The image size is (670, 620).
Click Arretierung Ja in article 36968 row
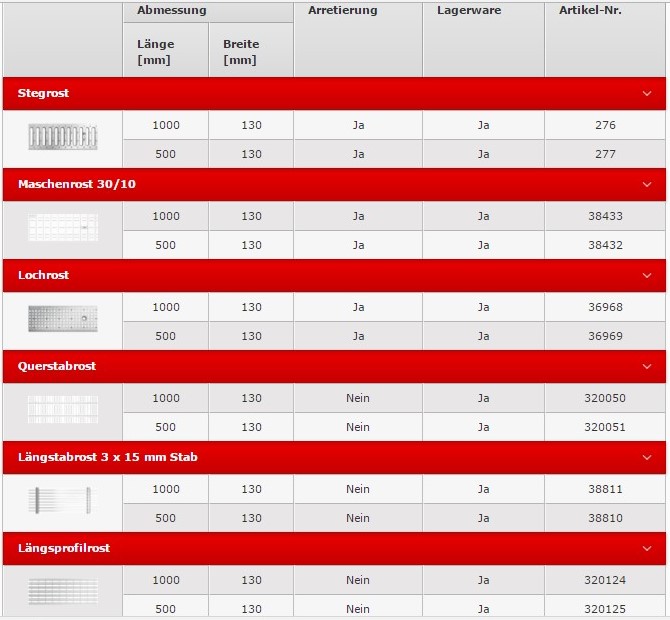coord(359,307)
